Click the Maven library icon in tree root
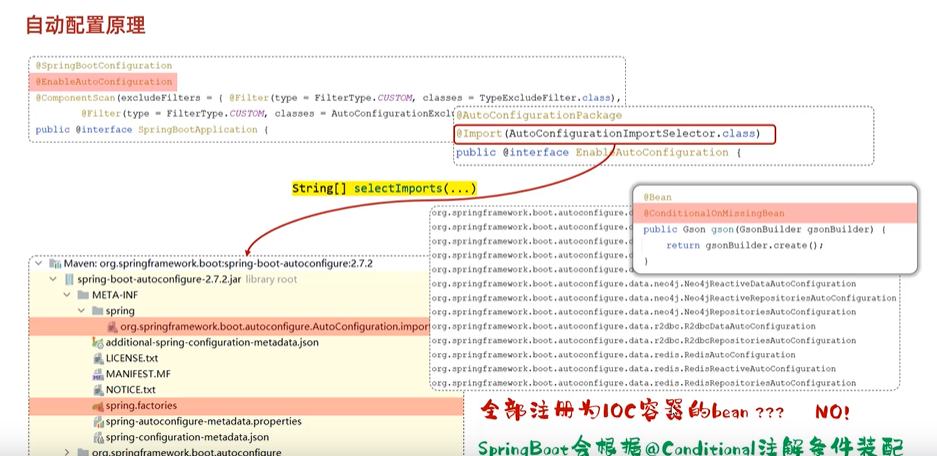This screenshot has height=456, width=937. [55, 264]
